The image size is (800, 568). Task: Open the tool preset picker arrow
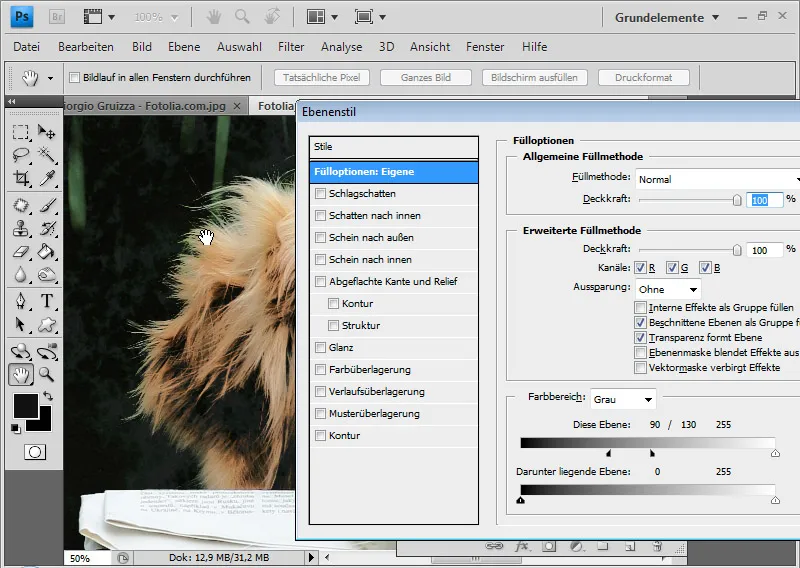click(50, 78)
